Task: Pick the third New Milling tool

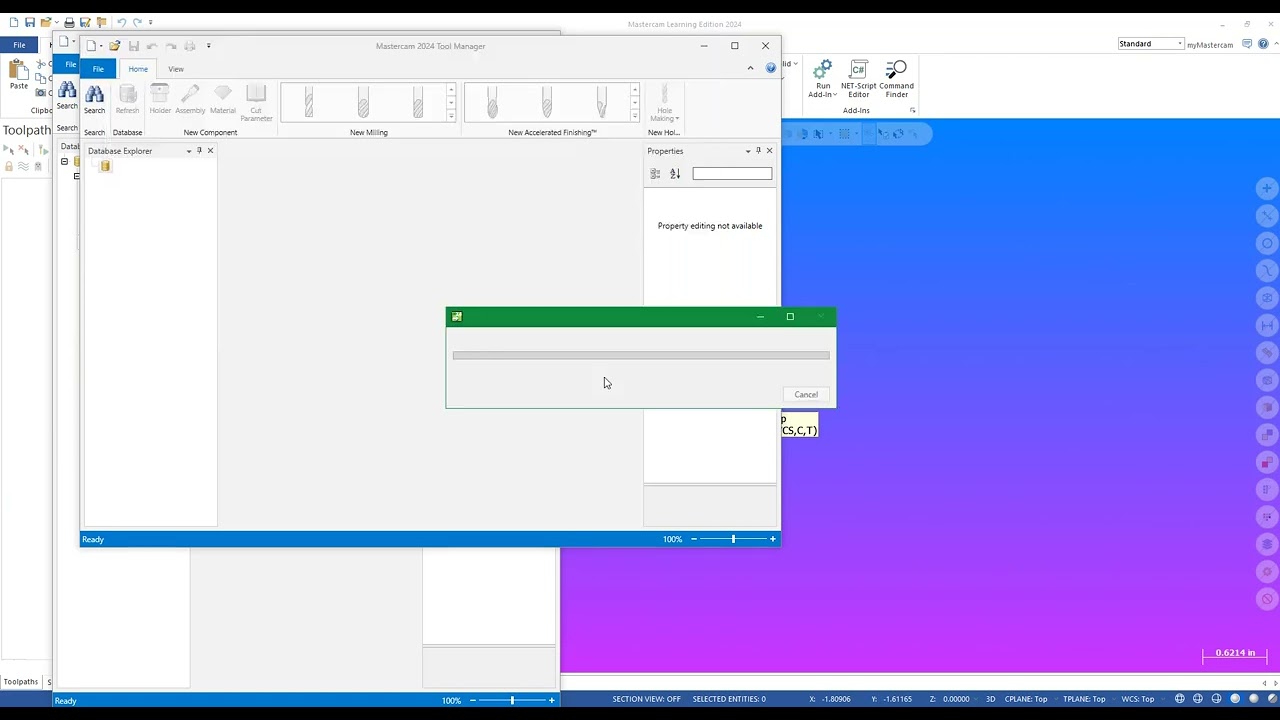Action: click(x=418, y=102)
